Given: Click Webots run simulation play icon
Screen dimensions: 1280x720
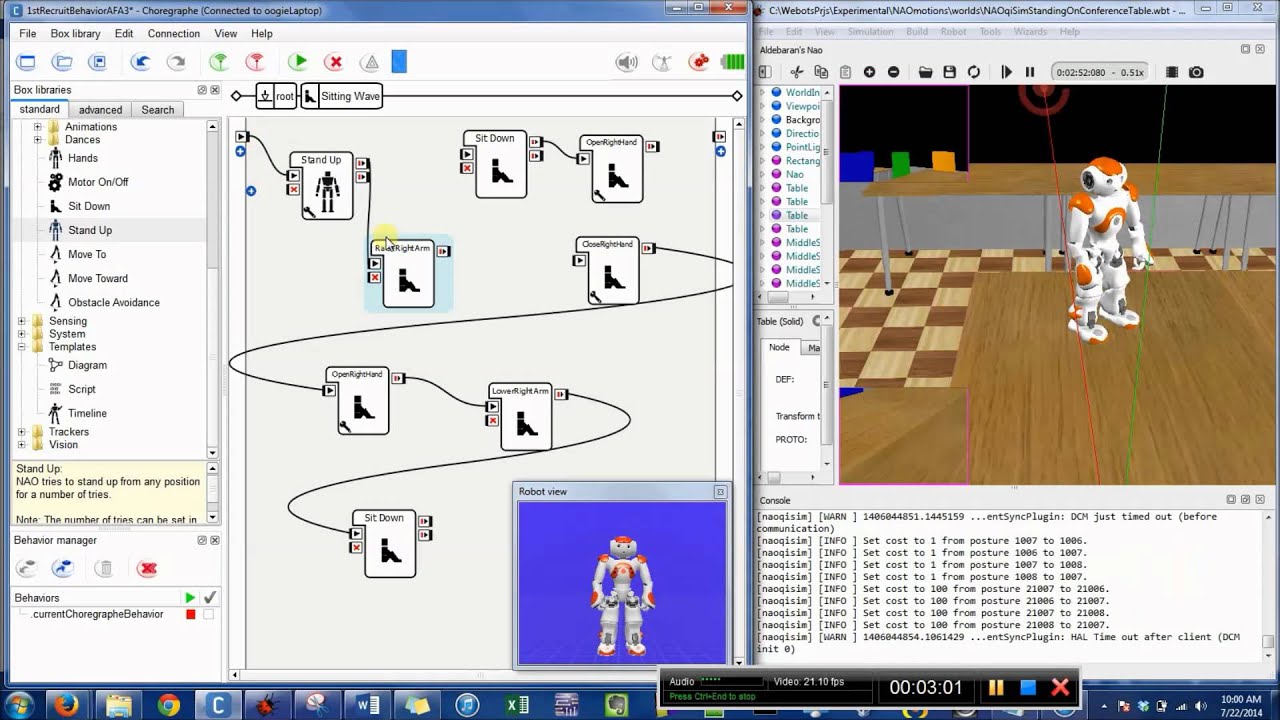Looking at the screenshot, I should pyautogui.click(x=1006, y=72).
